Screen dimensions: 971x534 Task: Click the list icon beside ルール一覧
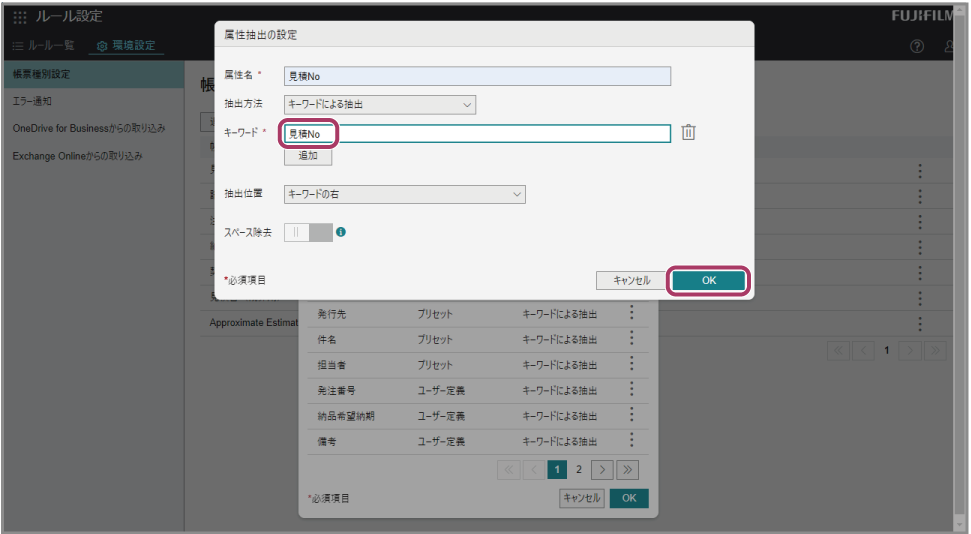tap(18, 46)
